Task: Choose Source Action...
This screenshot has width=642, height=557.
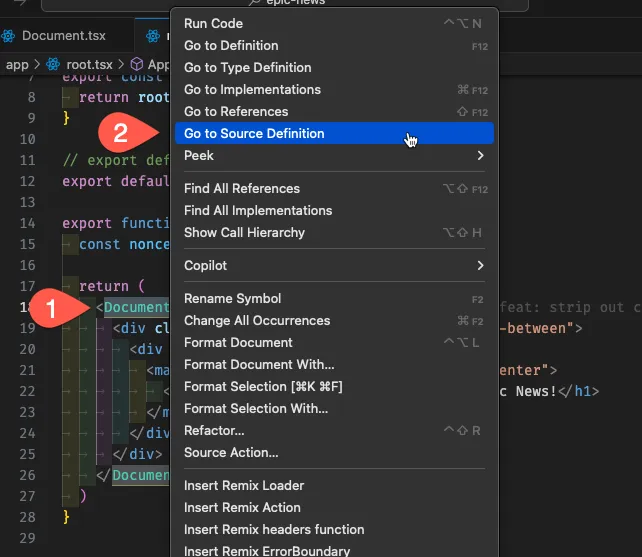Action: coord(334,453)
